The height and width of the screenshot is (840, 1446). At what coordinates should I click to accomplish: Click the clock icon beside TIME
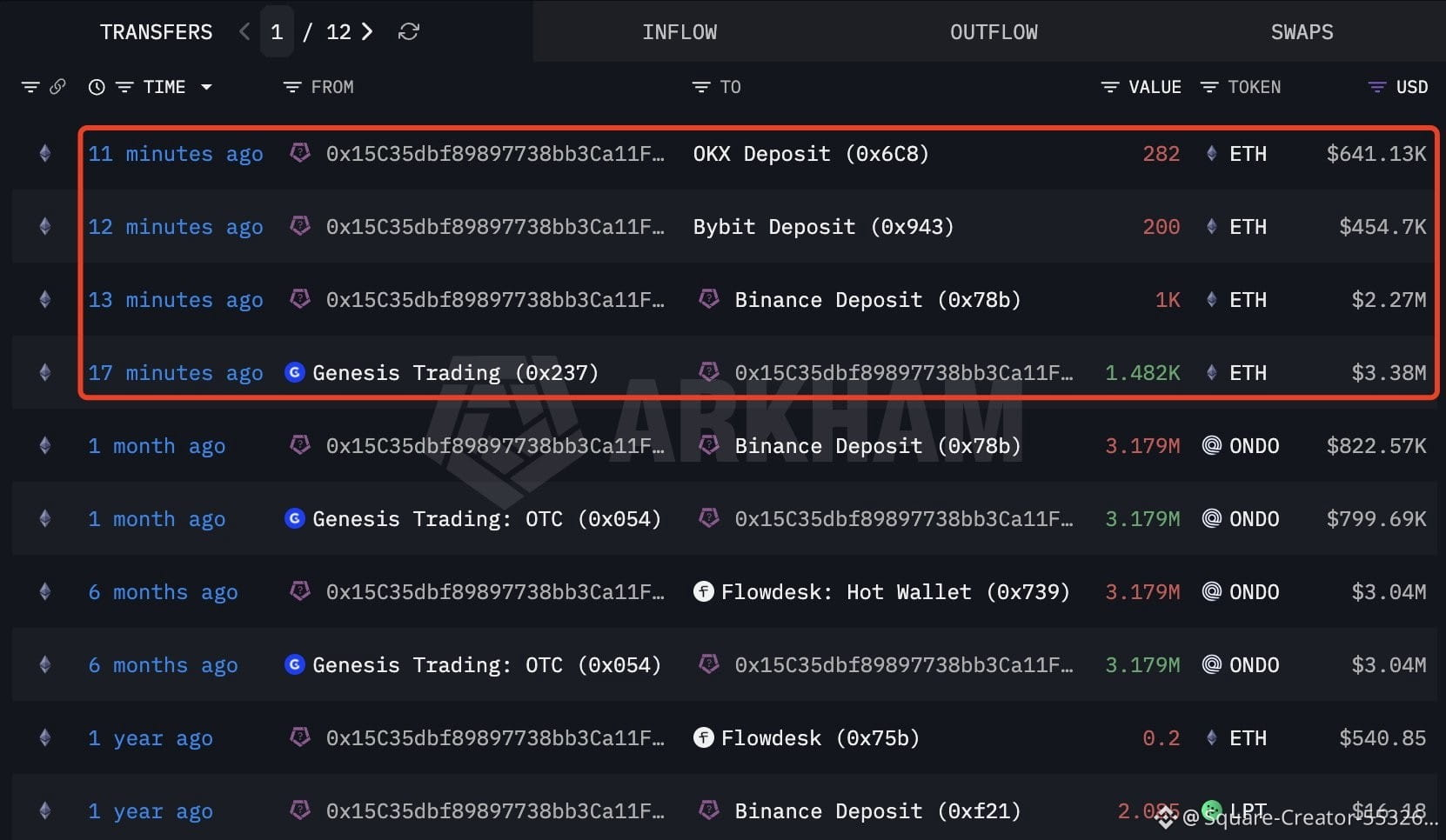coord(97,87)
